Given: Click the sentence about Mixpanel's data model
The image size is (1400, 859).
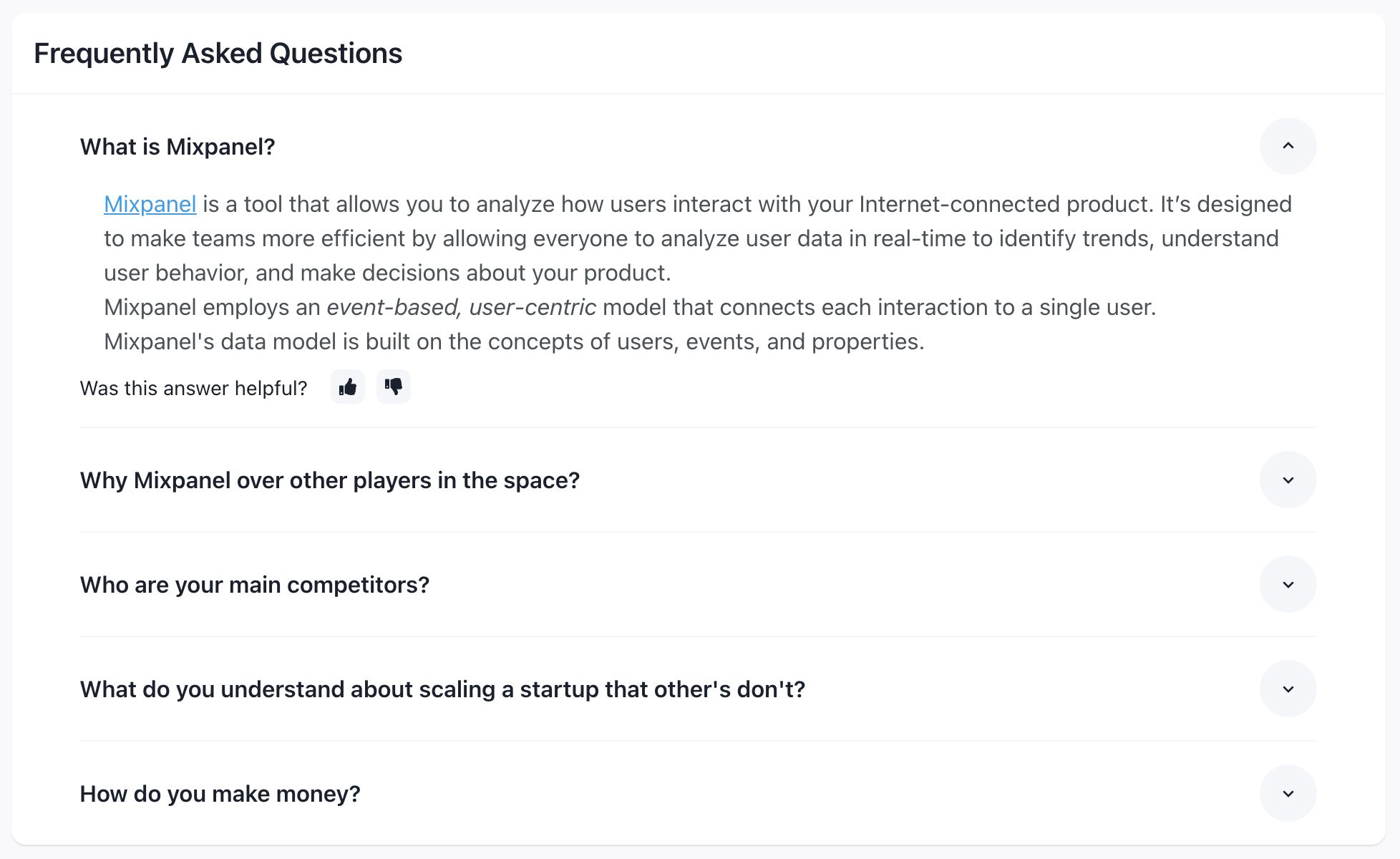Looking at the screenshot, I should pos(514,341).
